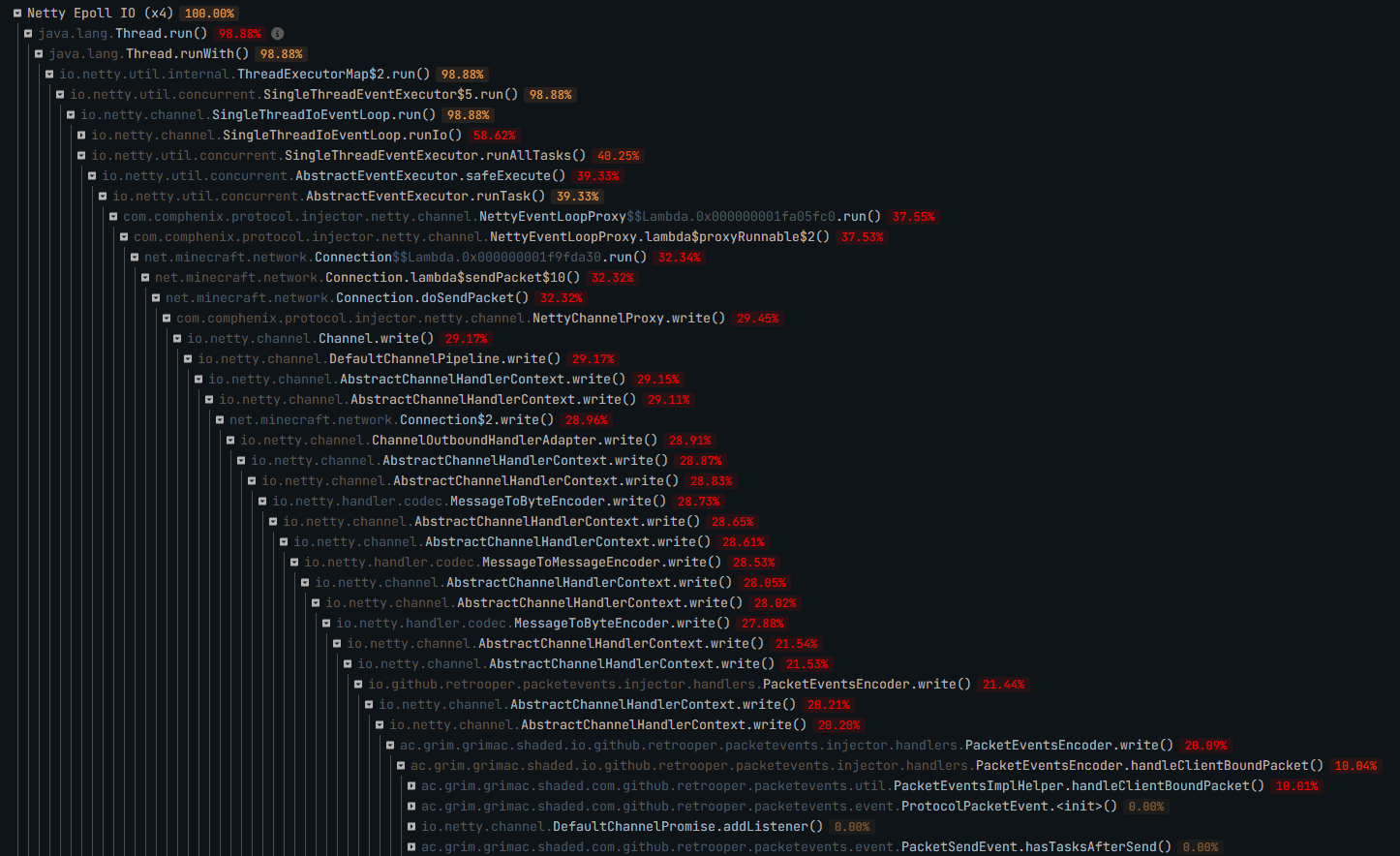The width and height of the screenshot is (1400, 856).
Task: Collapse the Connection$$Lambda run() node at 32.34%
Action: pos(135,258)
